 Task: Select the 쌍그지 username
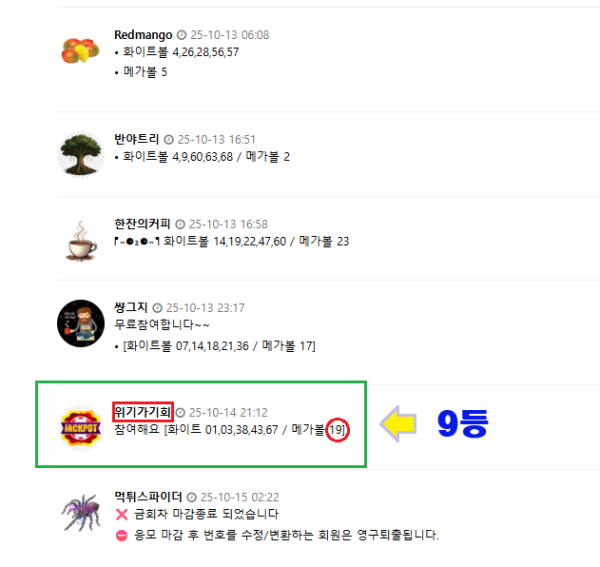point(131,307)
